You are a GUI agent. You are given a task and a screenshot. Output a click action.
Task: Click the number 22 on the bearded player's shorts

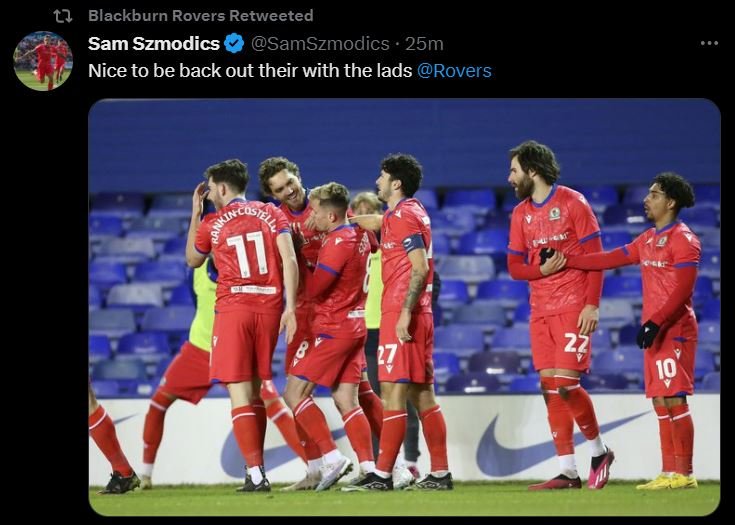pyautogui.click(x=576, y=344)
